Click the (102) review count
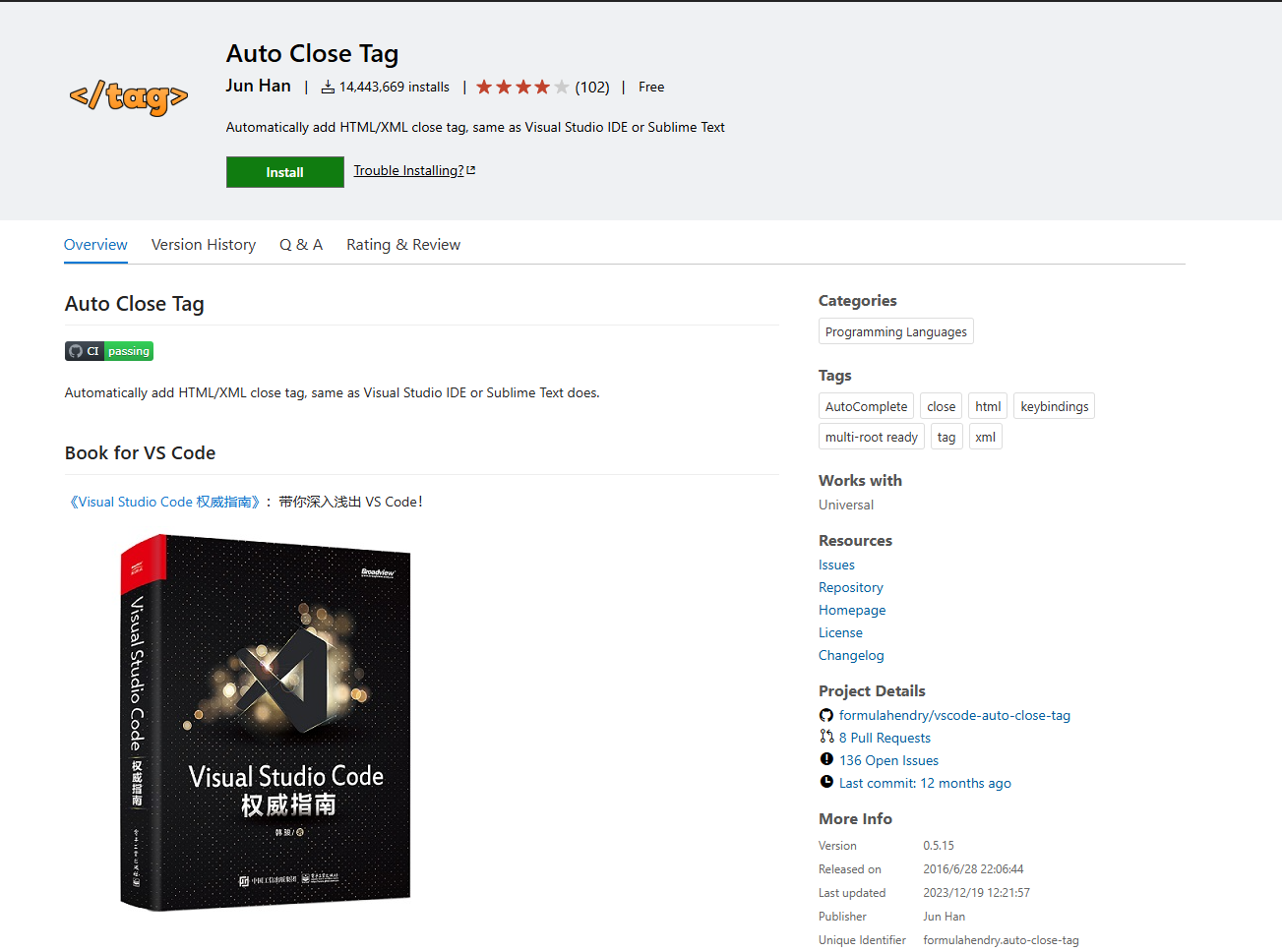 point(592,87)
